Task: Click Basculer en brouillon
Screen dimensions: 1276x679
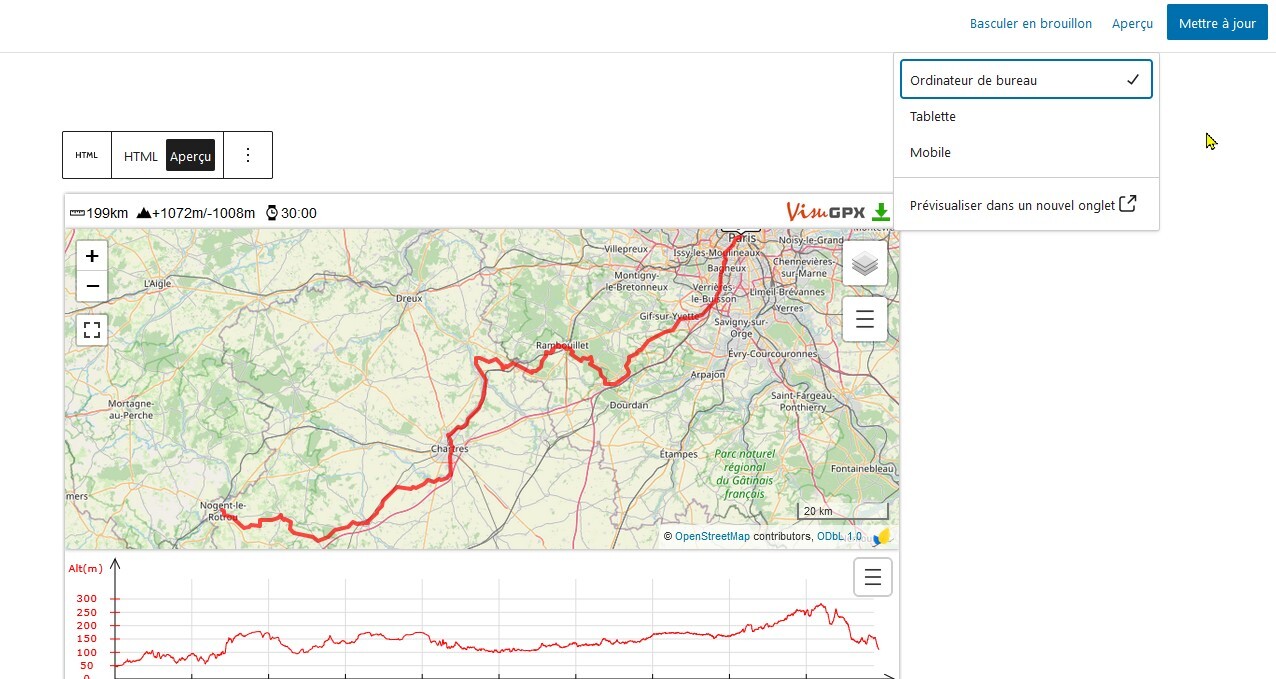Action: [x=1030, y=23]
